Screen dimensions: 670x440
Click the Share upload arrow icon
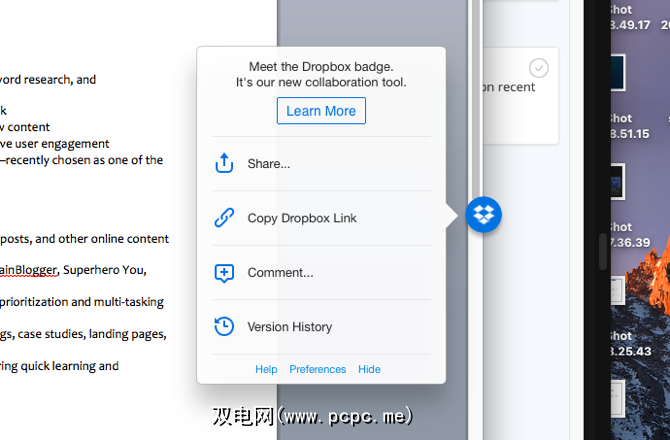[225, 163]
